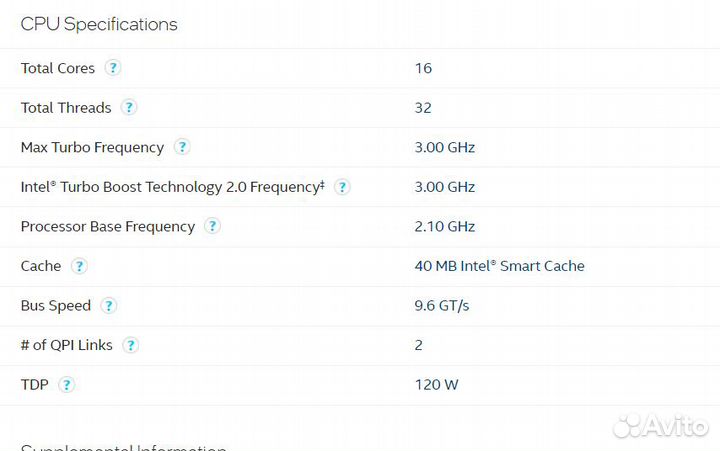Select the 40 MB Intel Smart Cache value
The height and width of the screenshot is (451, 720).
499,266
